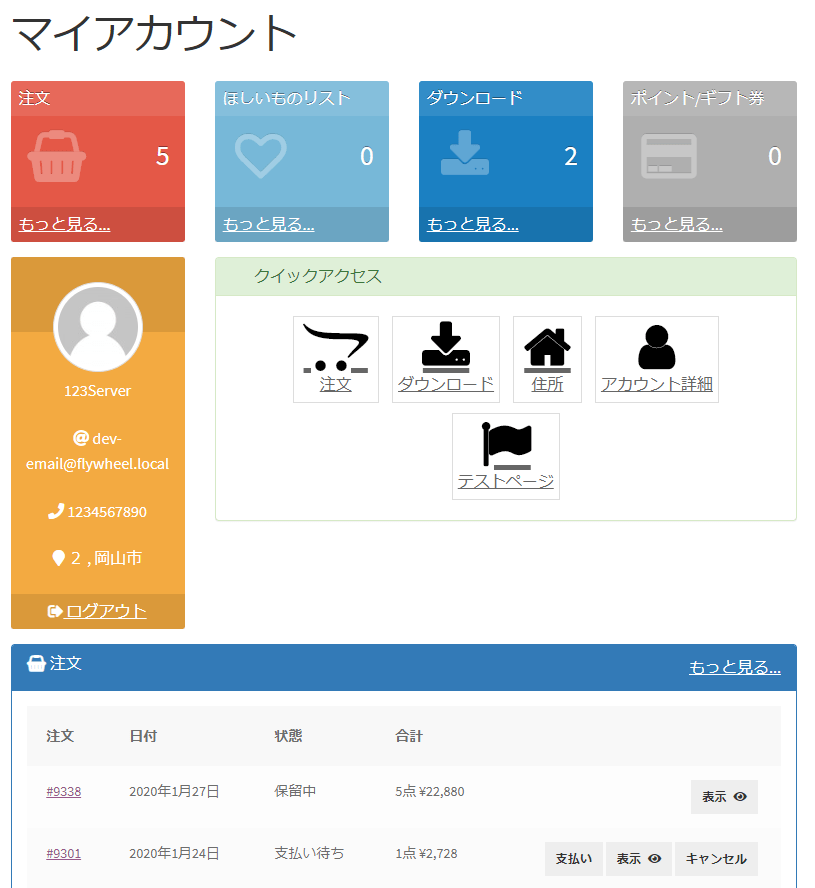
Task: Click the マイアカウント page heading
Action: 153,33
